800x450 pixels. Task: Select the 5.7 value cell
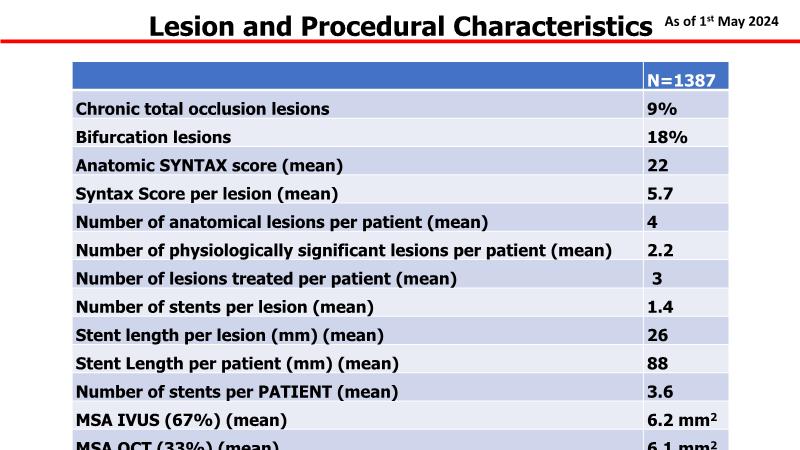coord(660,194)
